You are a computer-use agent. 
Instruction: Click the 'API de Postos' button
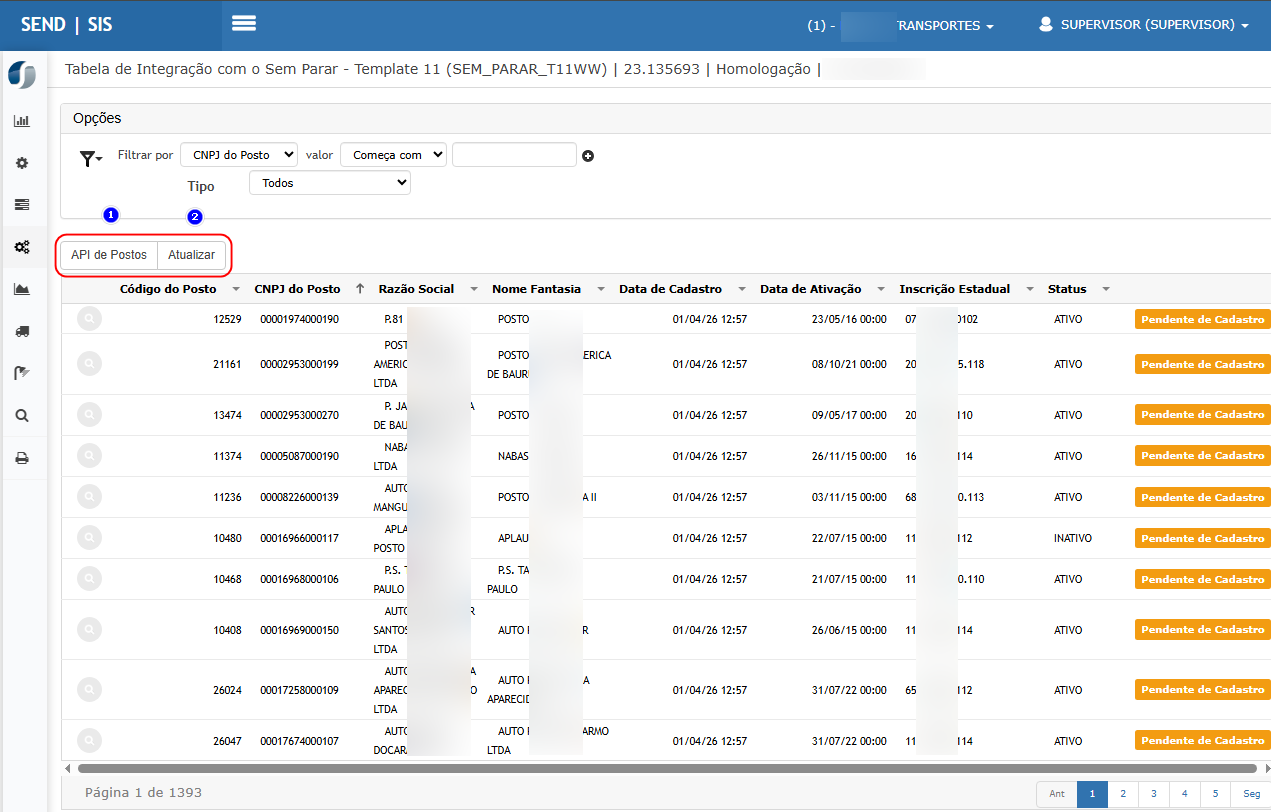point(109,255)
